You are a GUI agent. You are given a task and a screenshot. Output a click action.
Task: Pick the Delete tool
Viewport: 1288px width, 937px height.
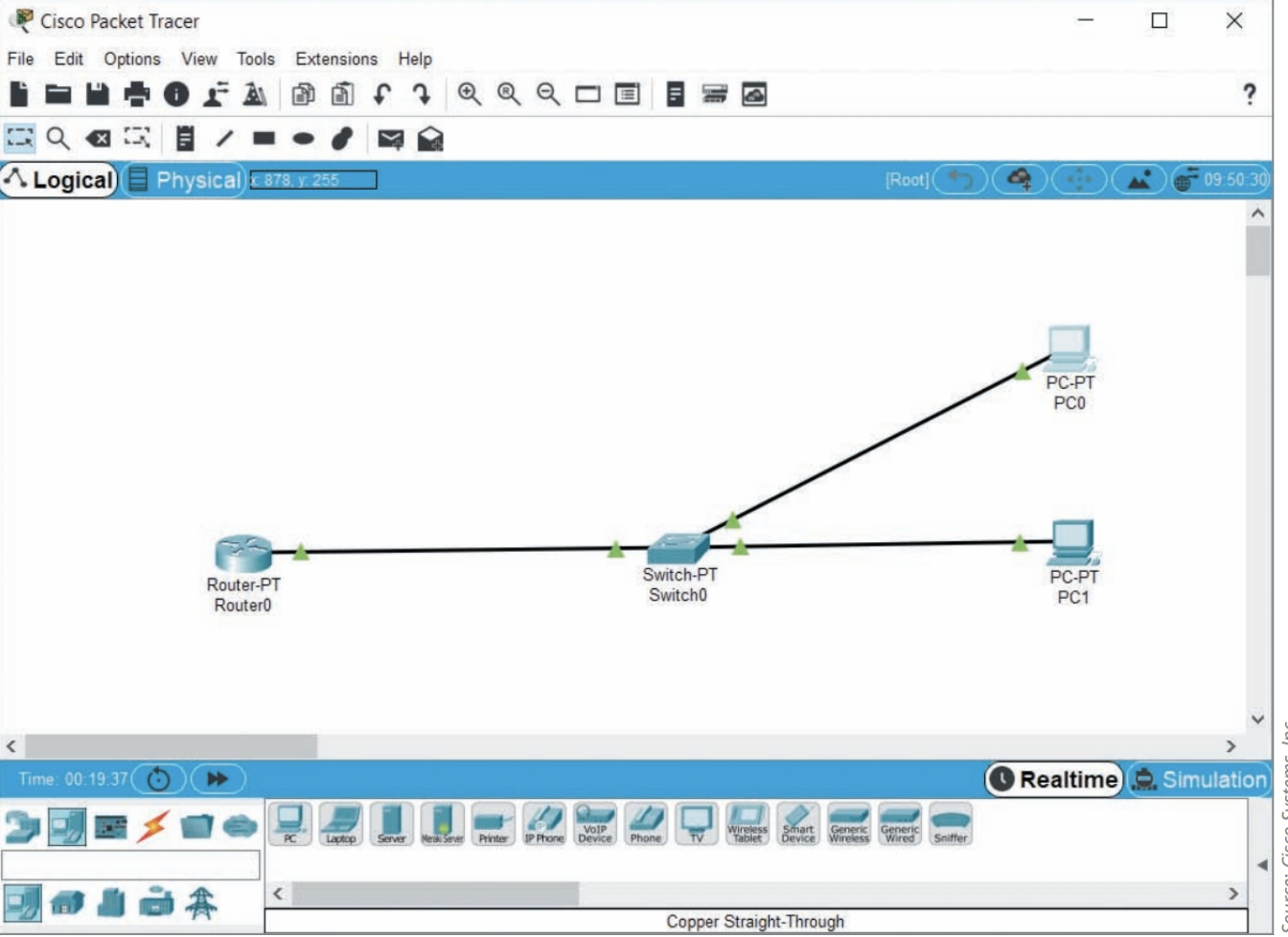point(98,140)
